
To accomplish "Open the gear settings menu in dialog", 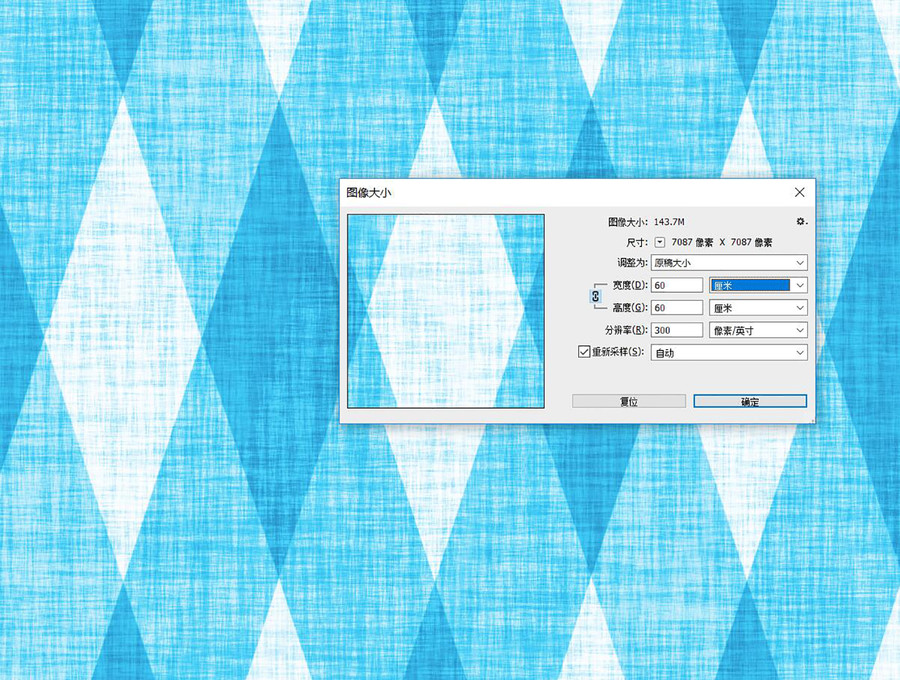I will [801, 222].
